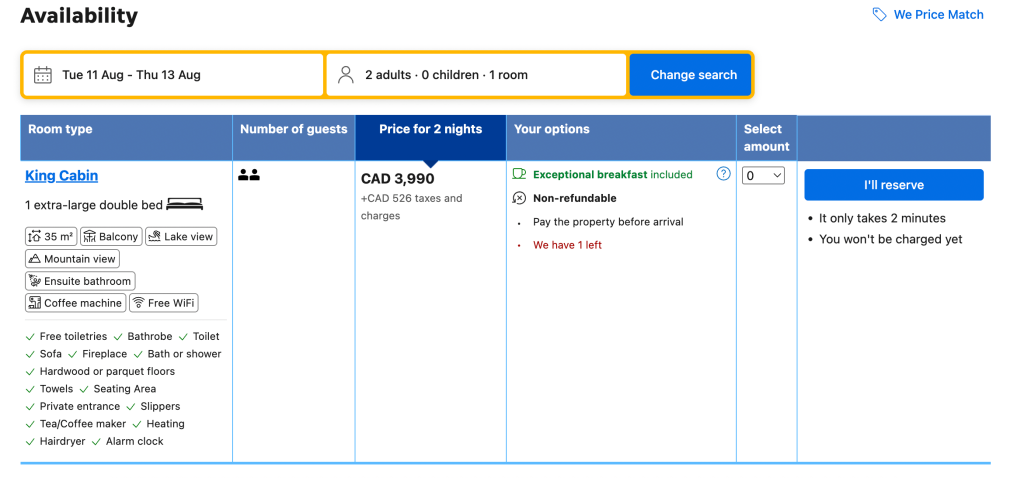
Task: Click the Price for 2 nights column header
Action: pos(430,129)
